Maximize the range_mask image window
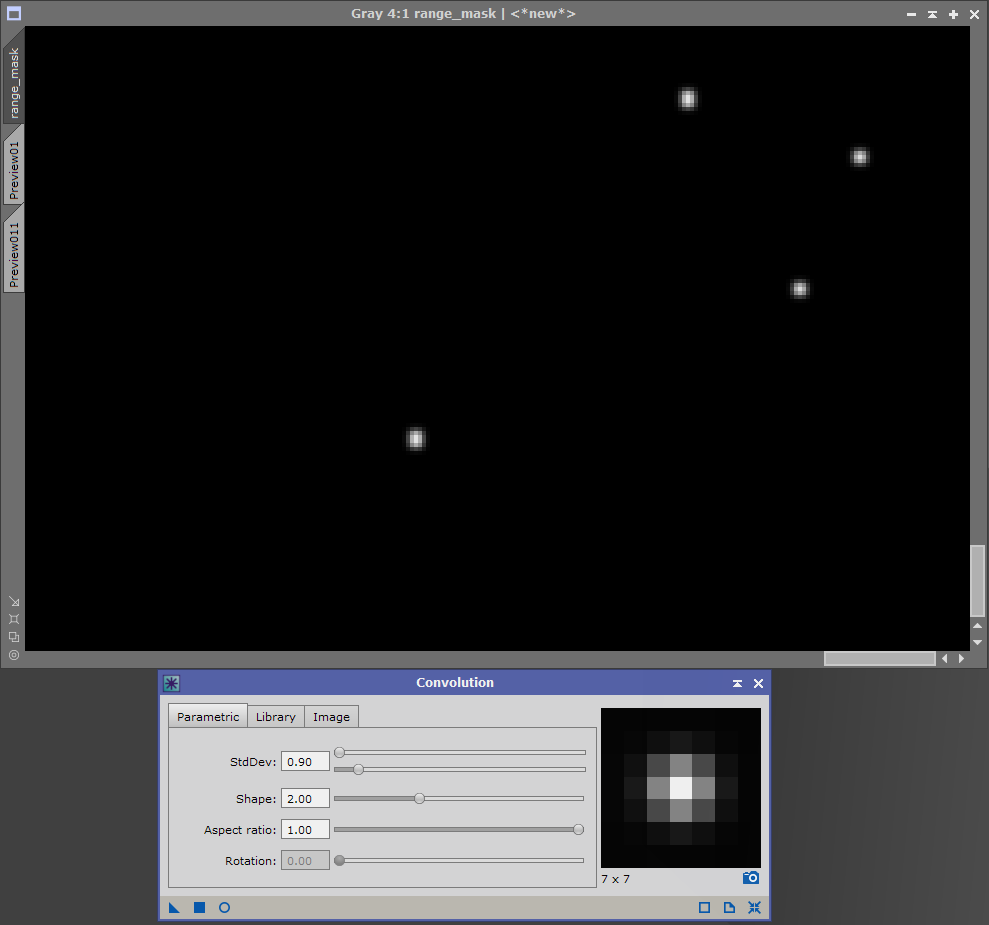 coord(954,14)
